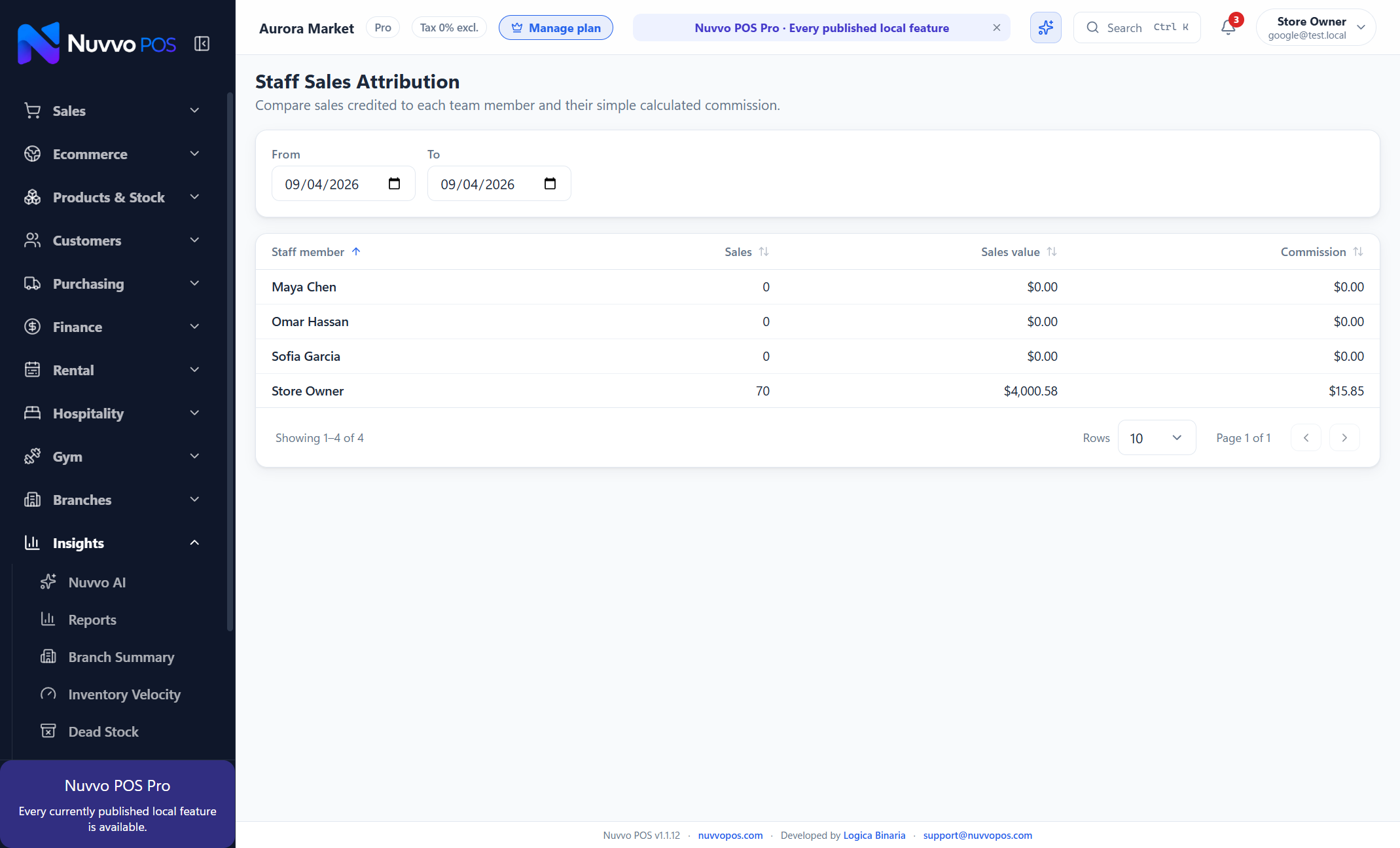The height and width of the screenshot is (848, 1400).
Task: Open Dead Stock page
Action: click(x=103, y=731)
